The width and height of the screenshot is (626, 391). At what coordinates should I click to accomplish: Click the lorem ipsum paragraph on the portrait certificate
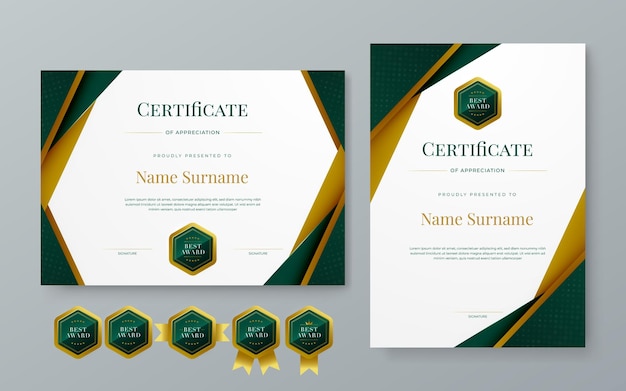point(477,254)
